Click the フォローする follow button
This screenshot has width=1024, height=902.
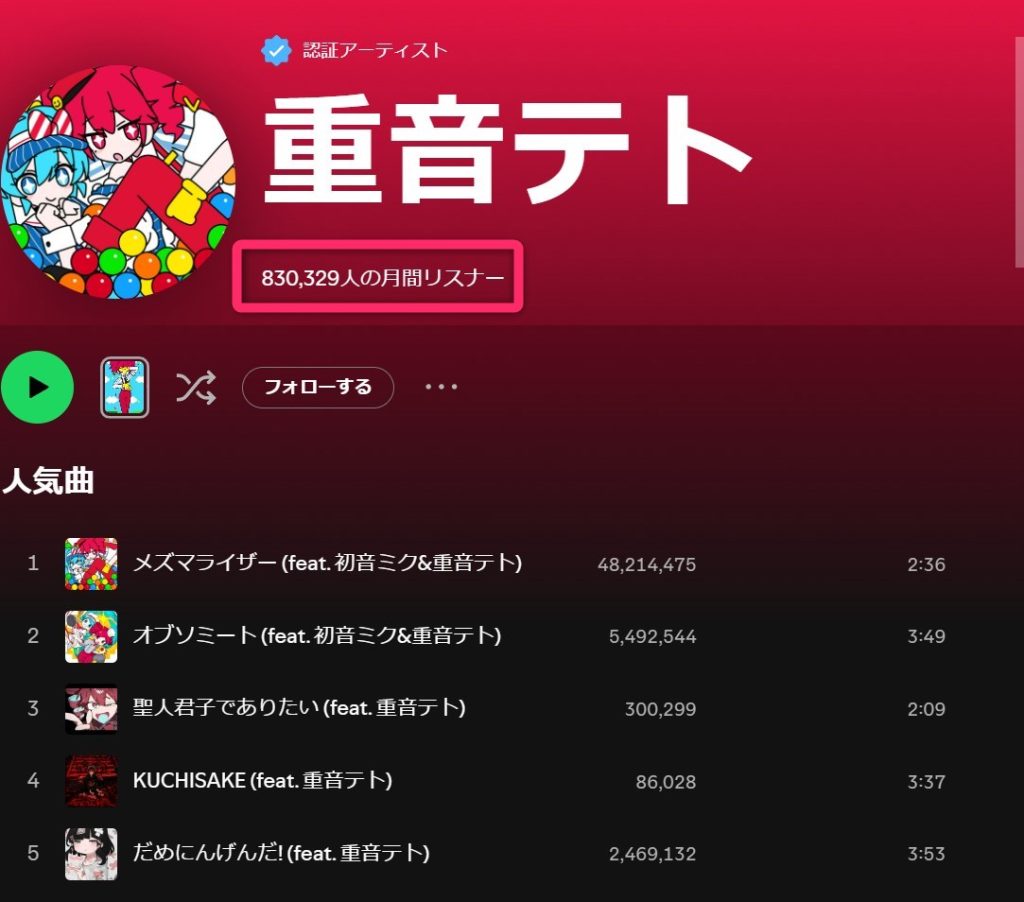point(317,387)
